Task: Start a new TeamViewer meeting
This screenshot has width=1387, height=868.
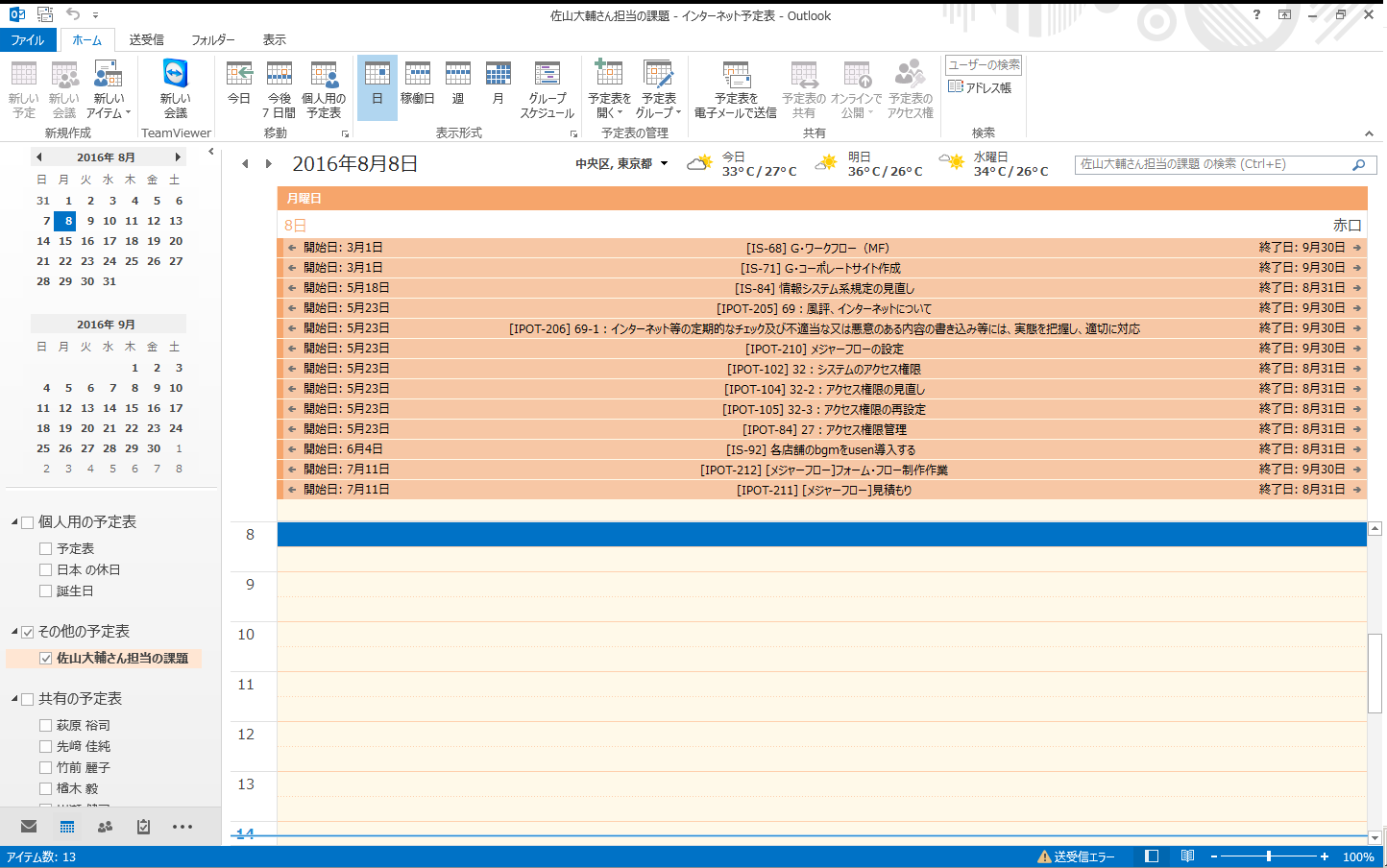Action: [175, 88]
